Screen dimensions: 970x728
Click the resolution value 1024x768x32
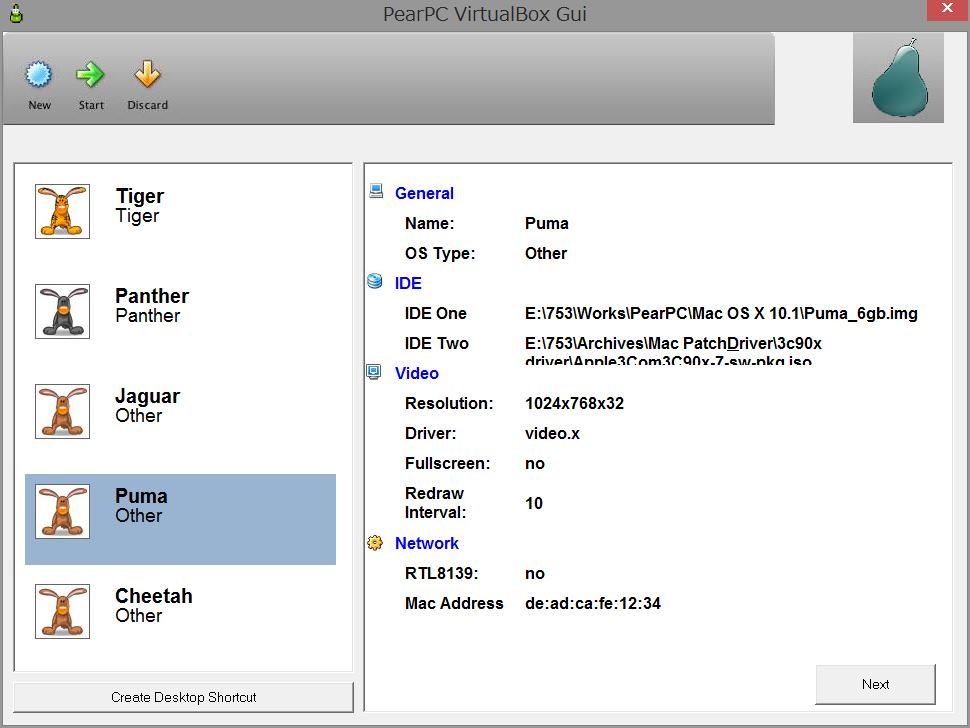tap(575, 403)
